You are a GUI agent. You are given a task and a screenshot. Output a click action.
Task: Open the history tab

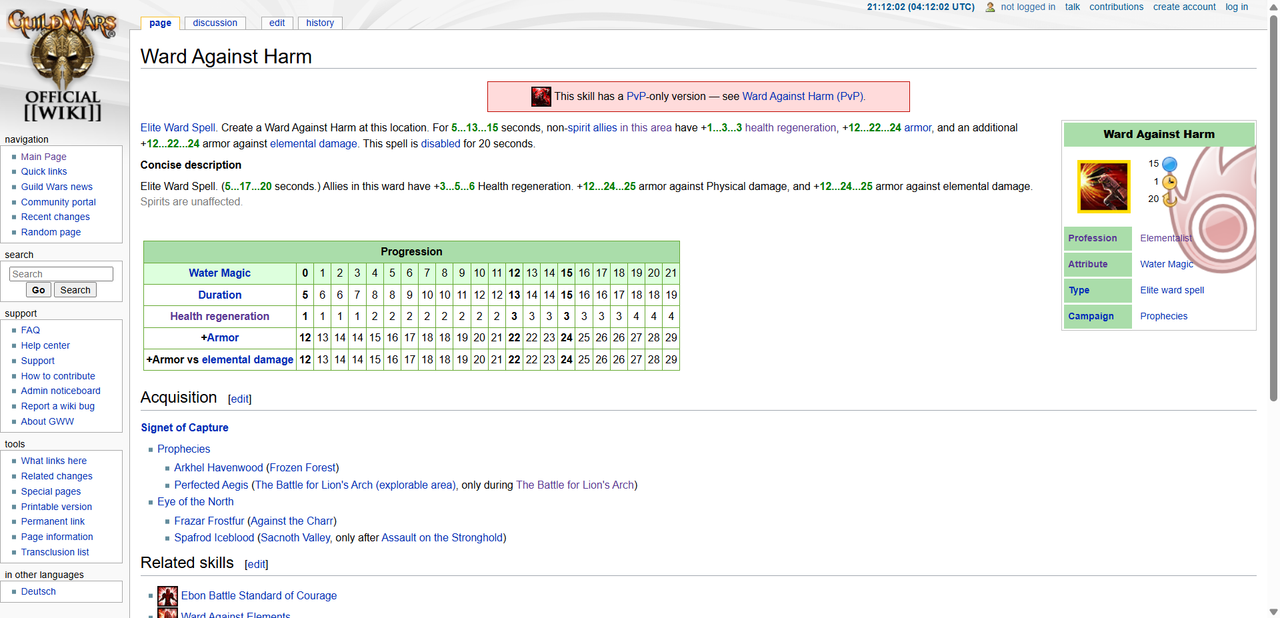coord(320,23)
